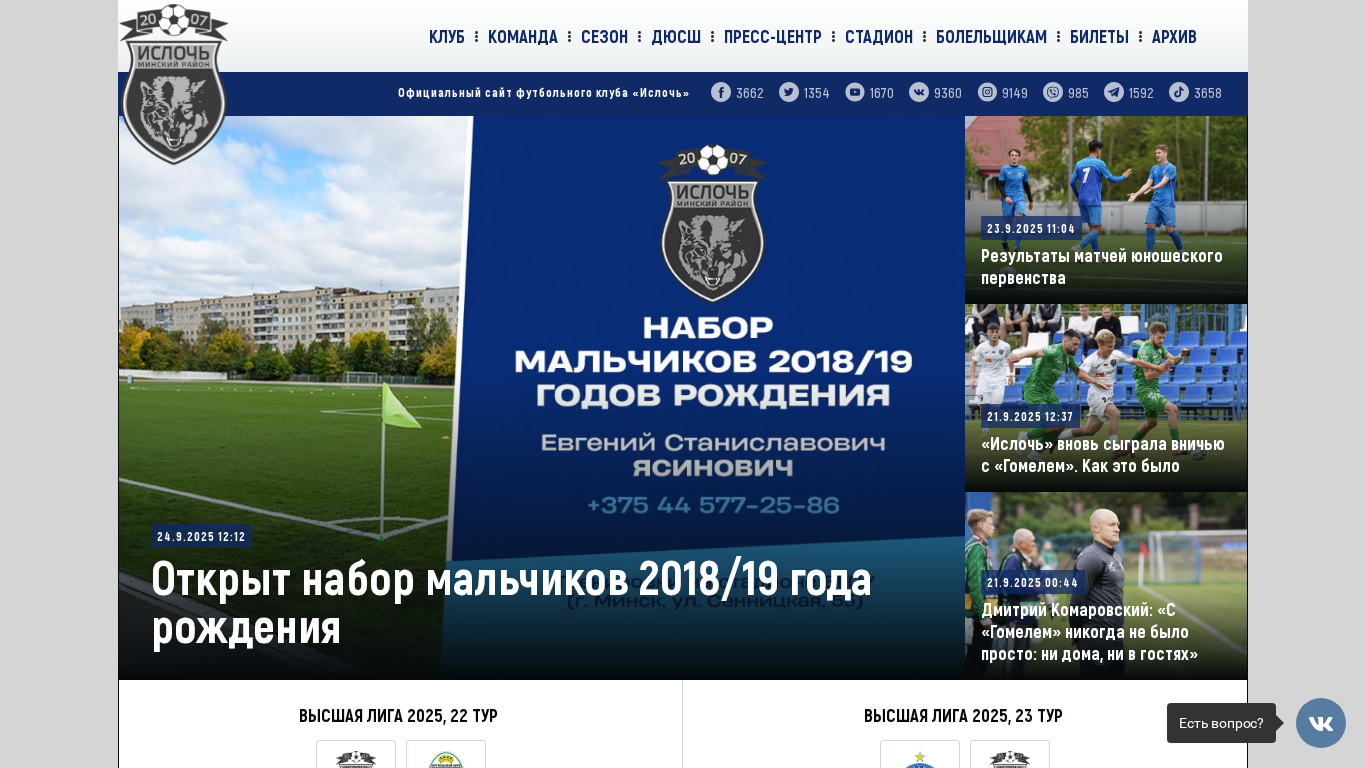Open the Twitter social icon

(x=789, y=92)
